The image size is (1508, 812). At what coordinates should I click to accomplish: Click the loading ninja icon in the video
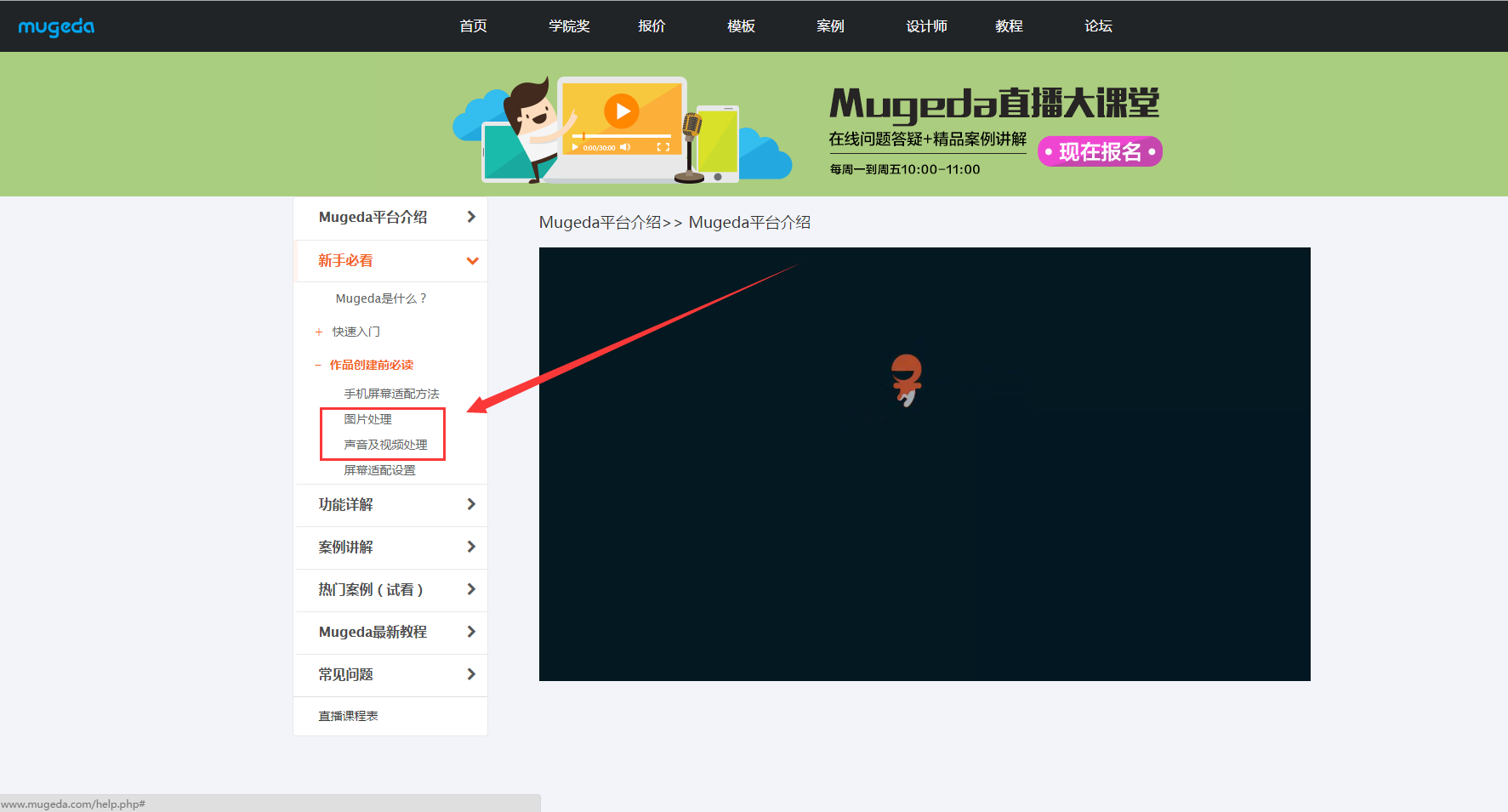[x=907, y=379]
